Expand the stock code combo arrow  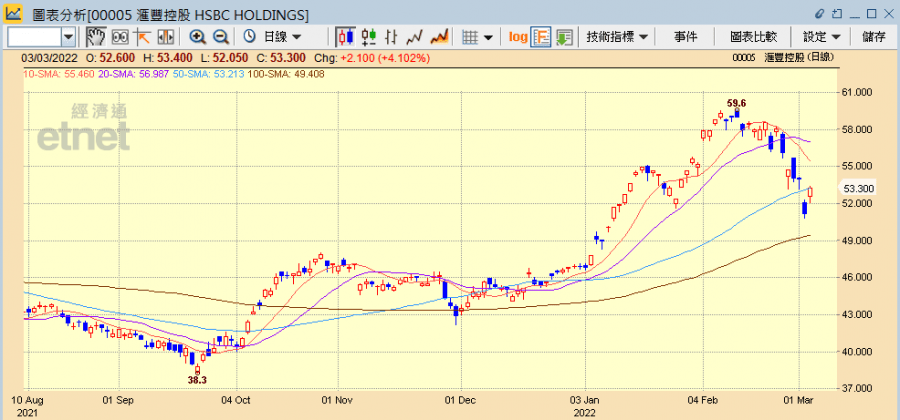tap(68, 37)
